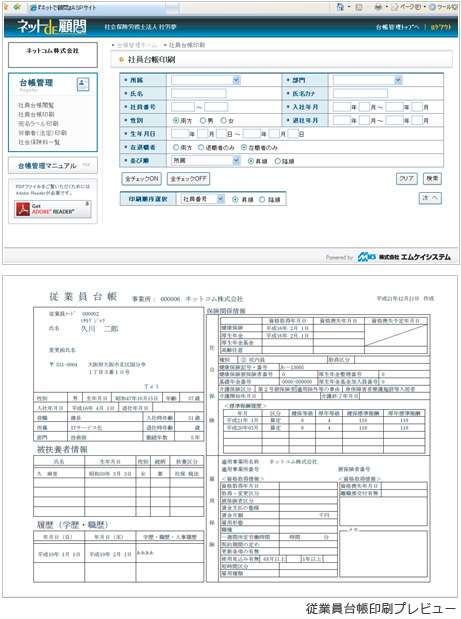
Task: Click the 次へ button
Action: click(x=430, y=198)
